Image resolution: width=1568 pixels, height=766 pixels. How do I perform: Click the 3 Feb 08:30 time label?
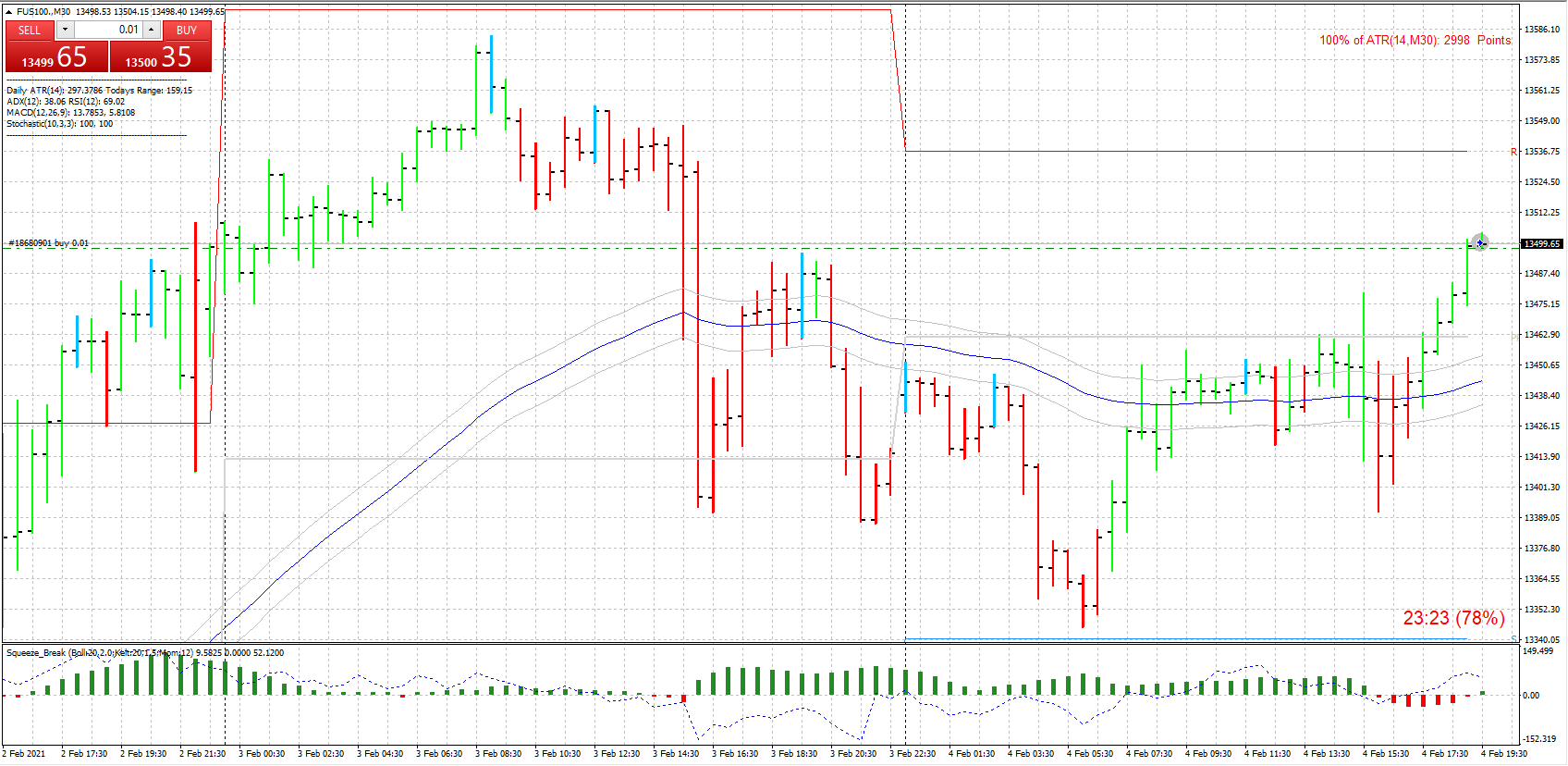point(498,754)
